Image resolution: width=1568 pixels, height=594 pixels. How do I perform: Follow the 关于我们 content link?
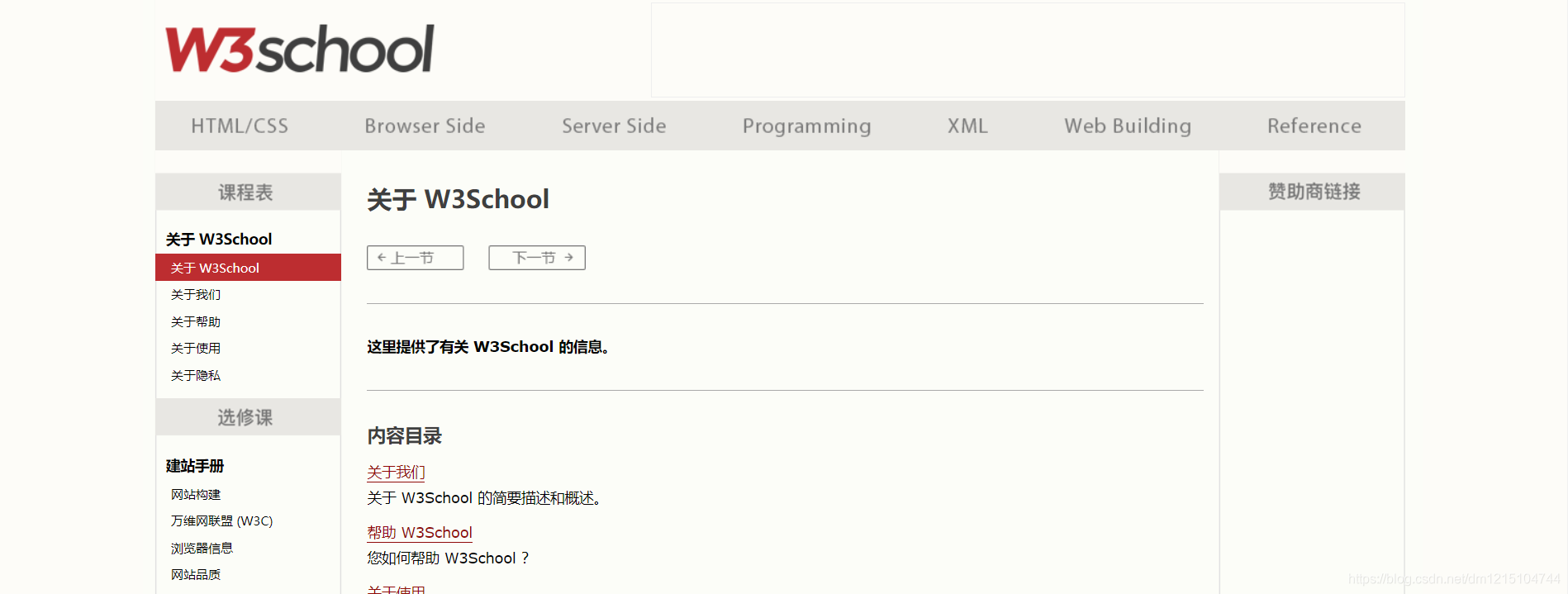coord(396,473)
